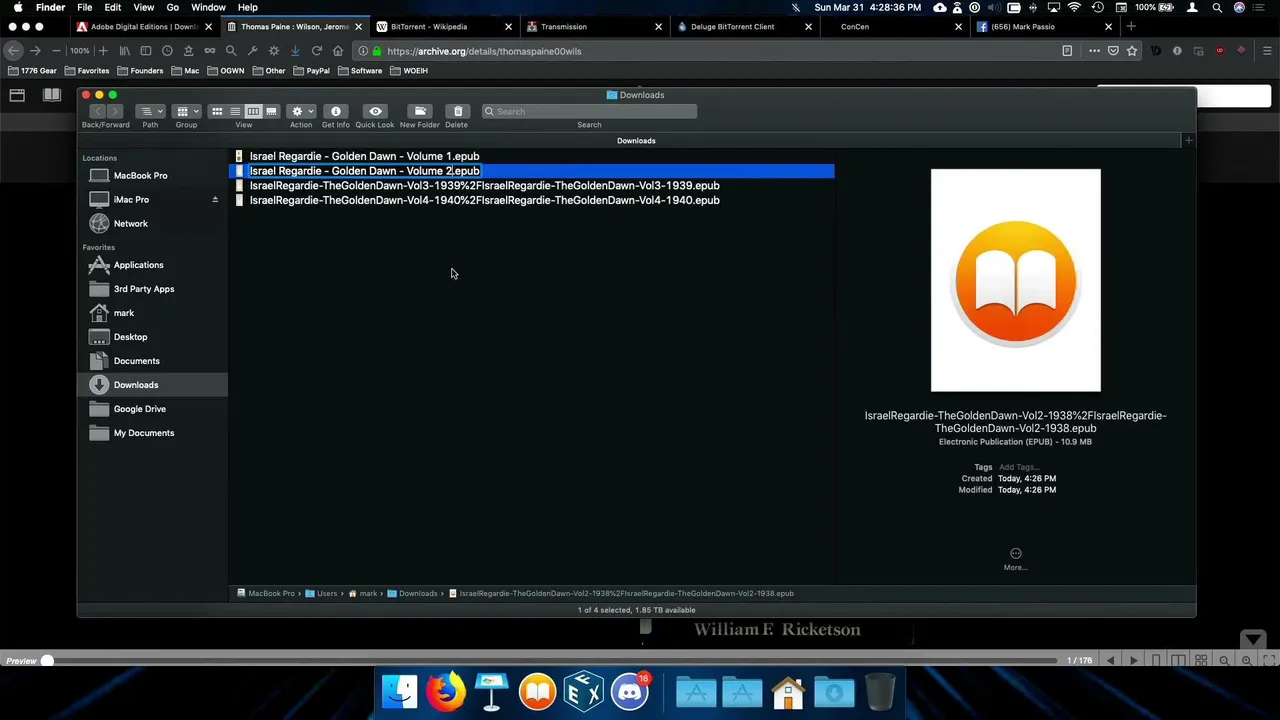The height and width of the screenshot is (720, 1280).
Task: Open Firefox from the Dock
Action: (x=446, y=691)
